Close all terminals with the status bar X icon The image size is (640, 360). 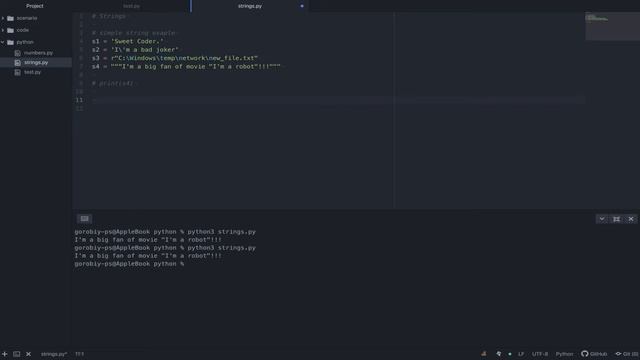(x=28, y=354)
